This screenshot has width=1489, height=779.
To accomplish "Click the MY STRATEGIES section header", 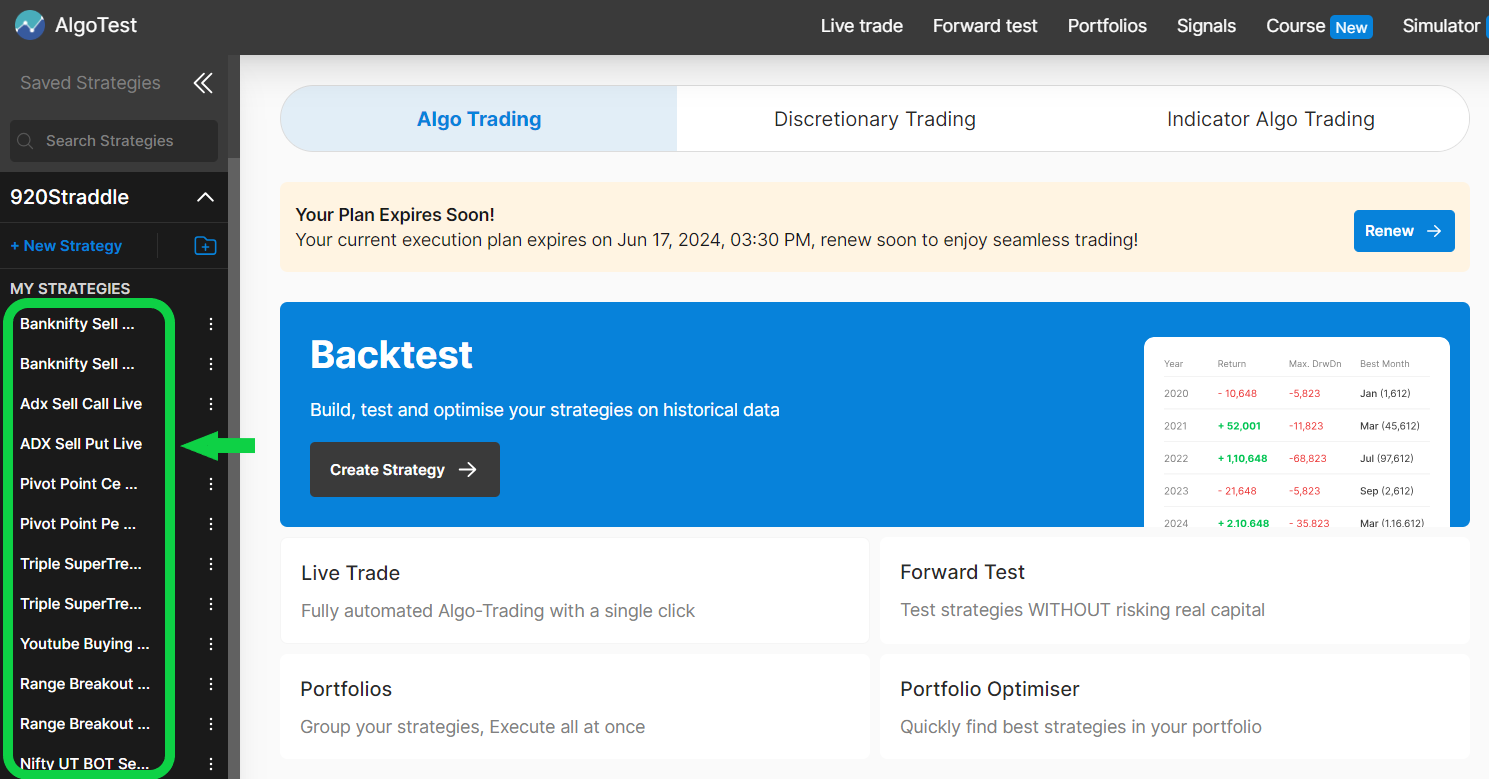I will coord(70,288).
